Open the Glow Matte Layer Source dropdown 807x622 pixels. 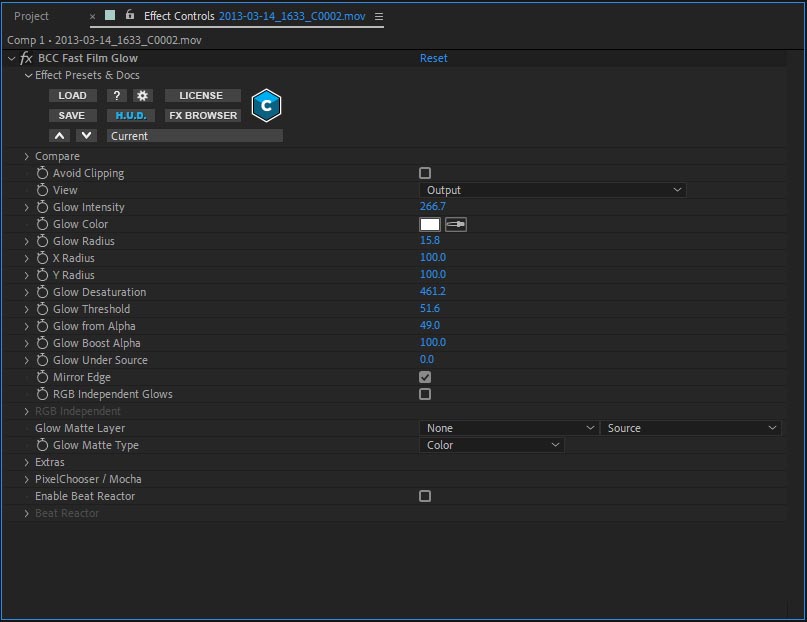pyautogui.click(x=691, y=428)
